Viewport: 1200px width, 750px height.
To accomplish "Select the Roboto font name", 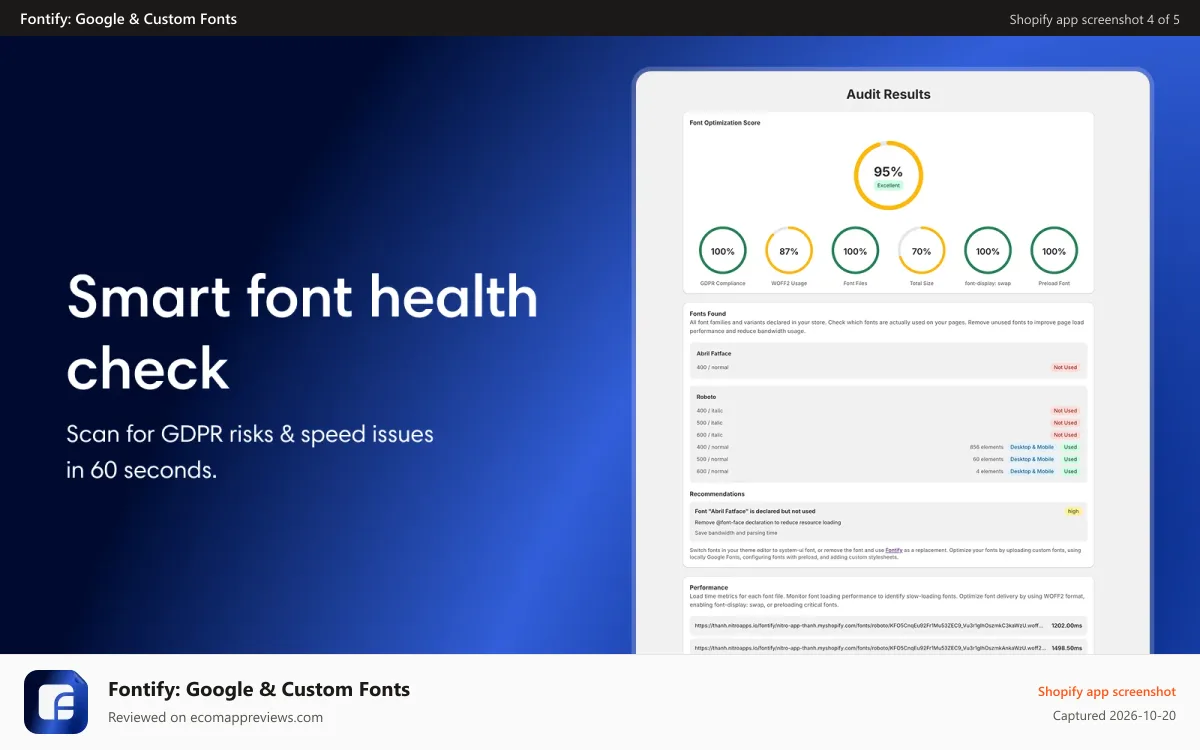I will click(706, 397).
